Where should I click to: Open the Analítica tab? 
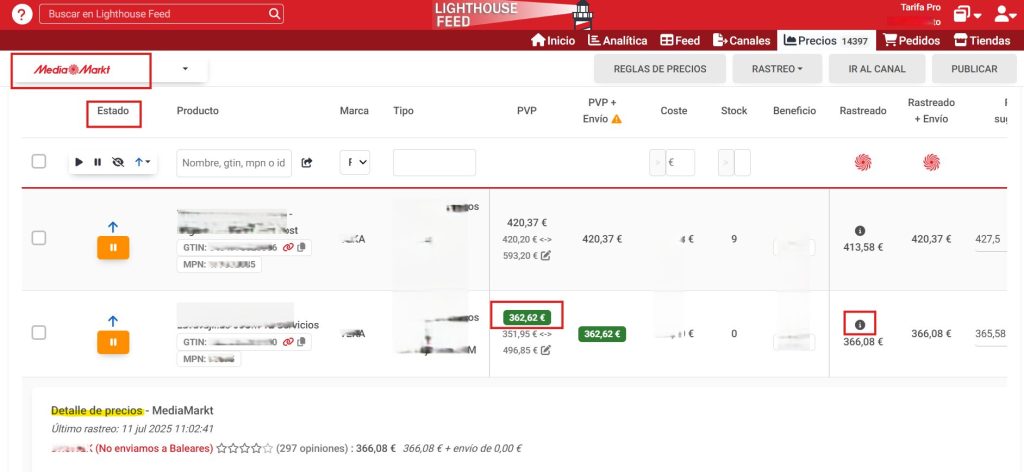(x=617, y=40)
